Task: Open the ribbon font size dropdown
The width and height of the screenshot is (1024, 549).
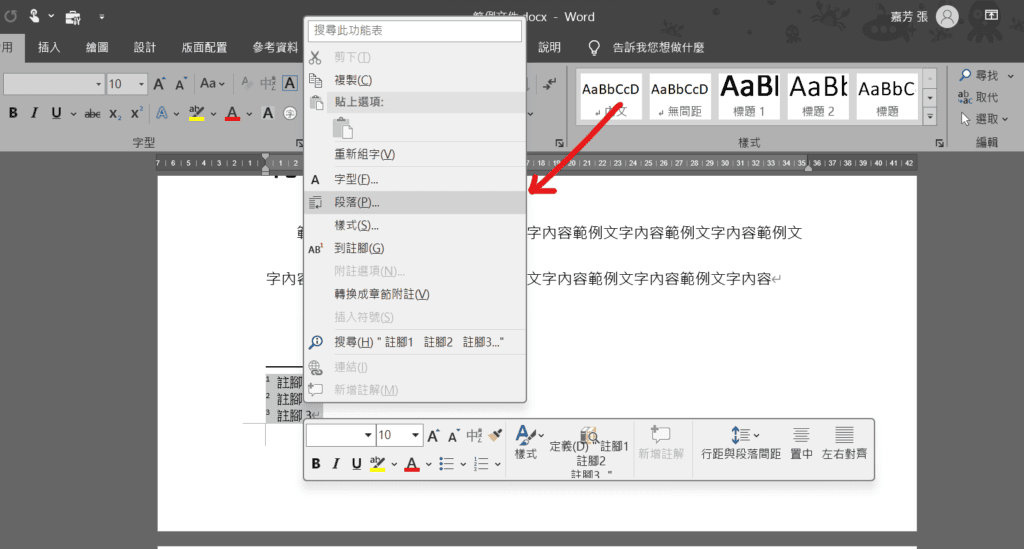Action: click(x=142, y=85)
